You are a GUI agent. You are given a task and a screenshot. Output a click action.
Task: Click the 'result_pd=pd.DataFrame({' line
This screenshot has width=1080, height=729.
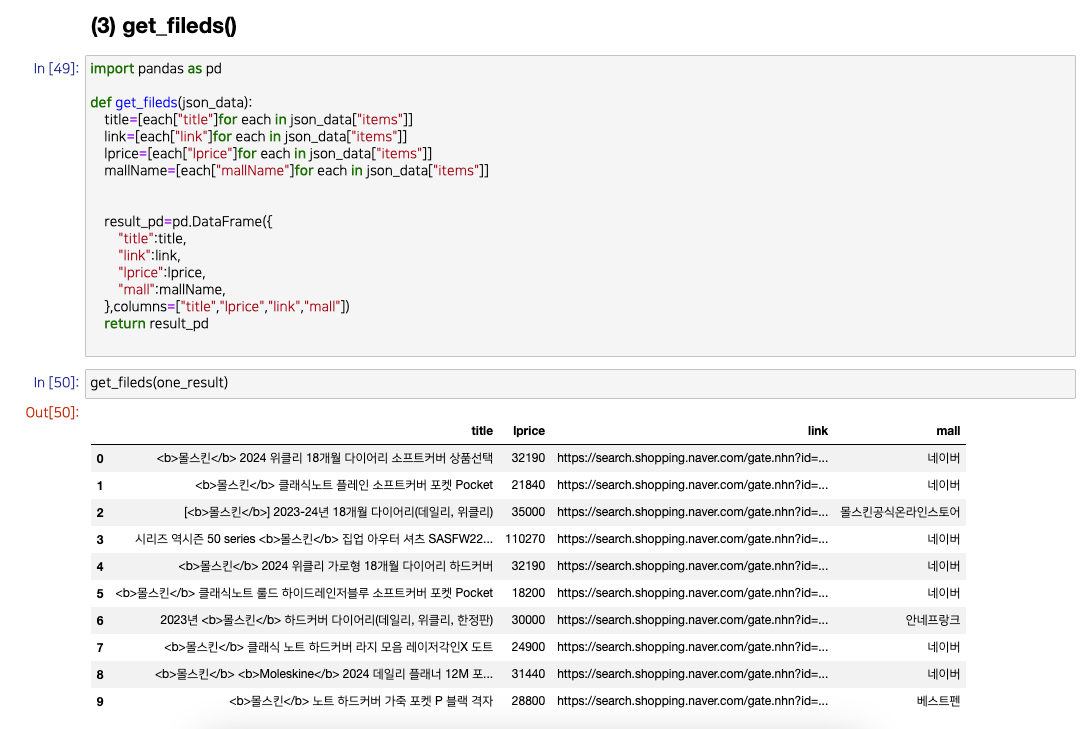[x=188, y=221]
